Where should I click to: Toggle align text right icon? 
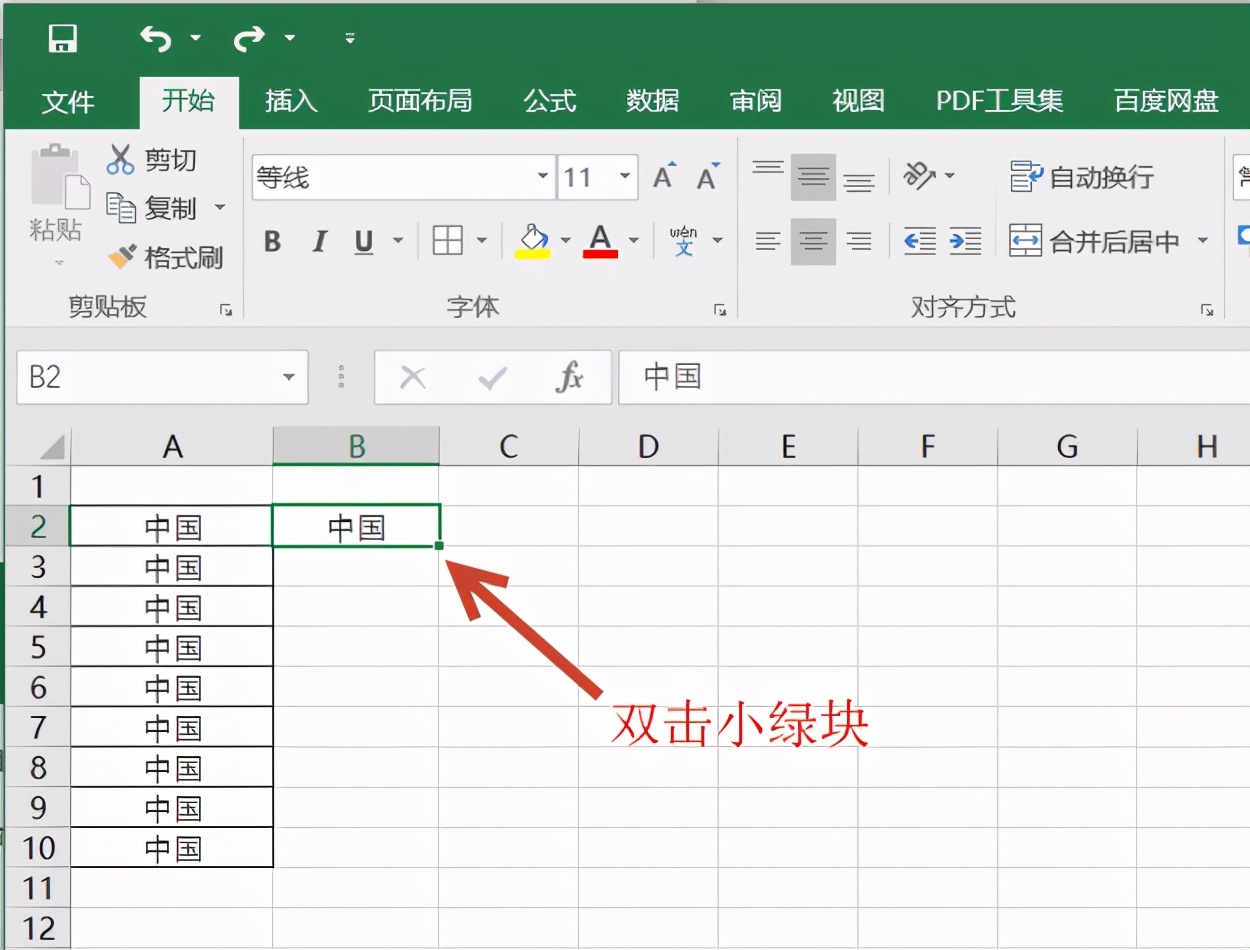(x=858, y=241)
